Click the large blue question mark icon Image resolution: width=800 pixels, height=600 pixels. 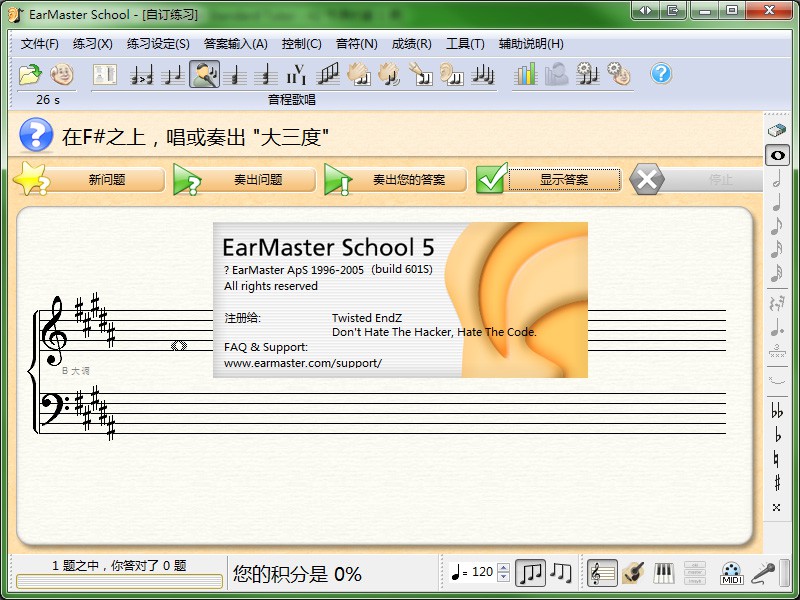(36, 135)
